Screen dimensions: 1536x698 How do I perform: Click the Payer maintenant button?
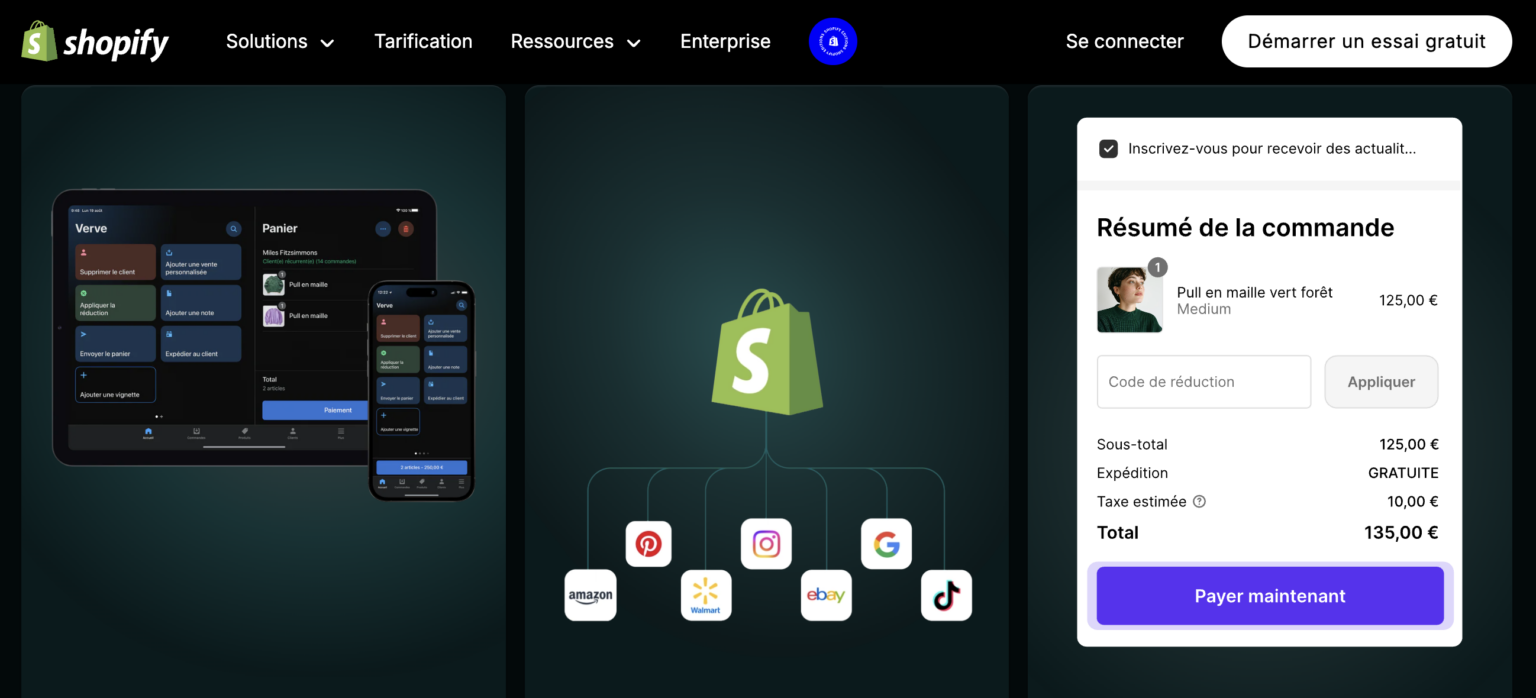tap(1269, 596)
